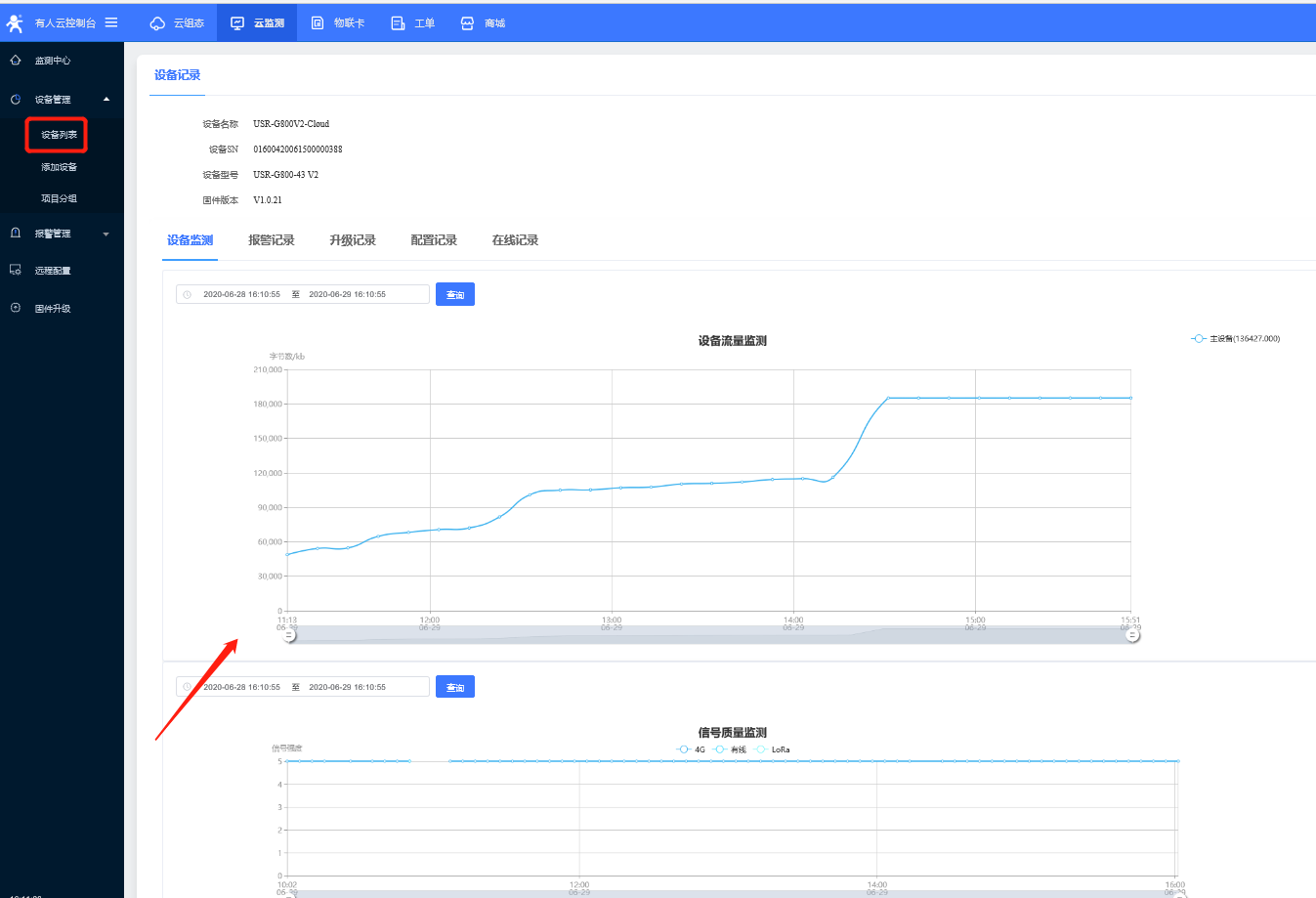Click the 固件升级 icon in sidebar

tap(16, 308)
